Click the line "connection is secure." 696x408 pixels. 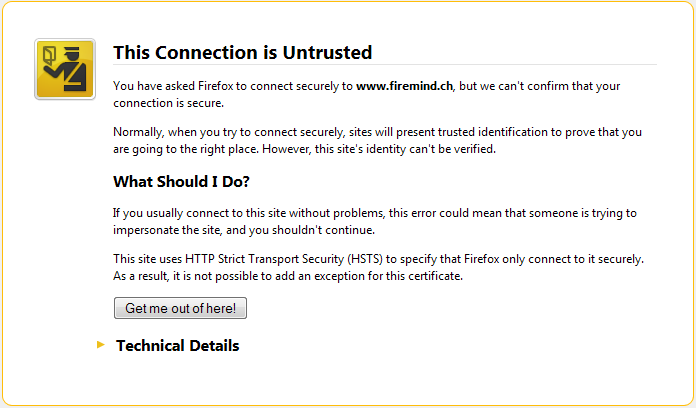[x=168, y=103]
